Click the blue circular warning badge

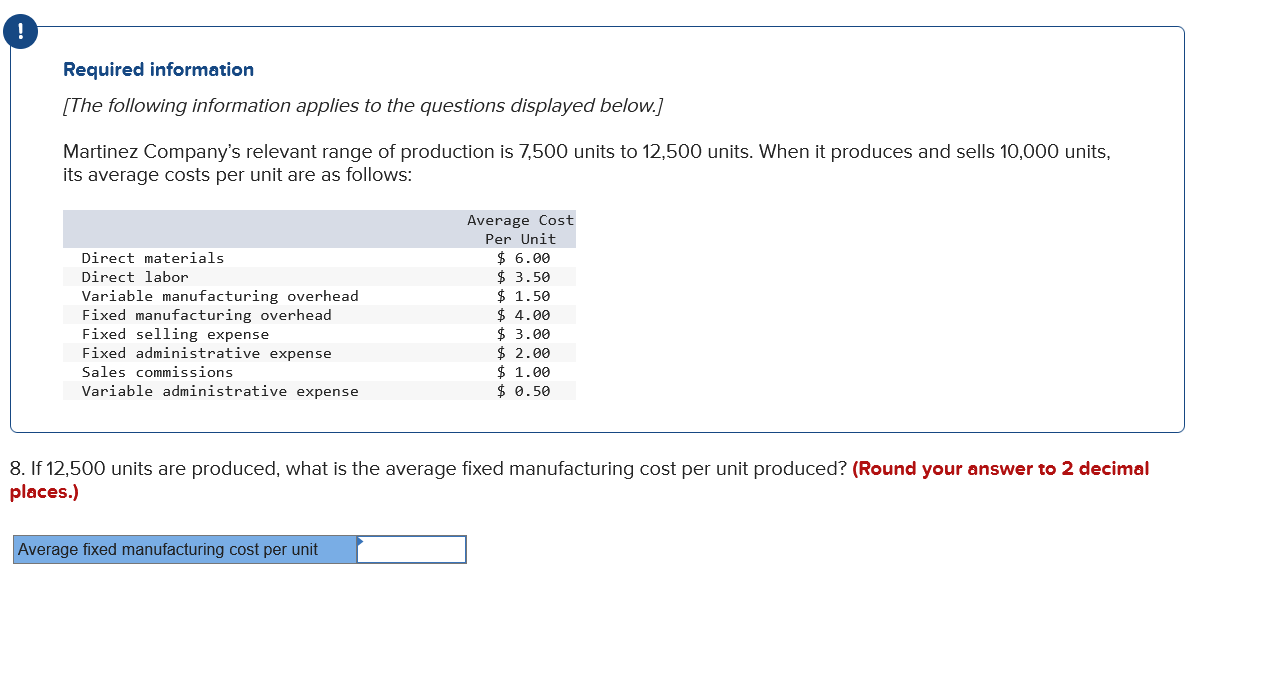click(x=20, y=31)
